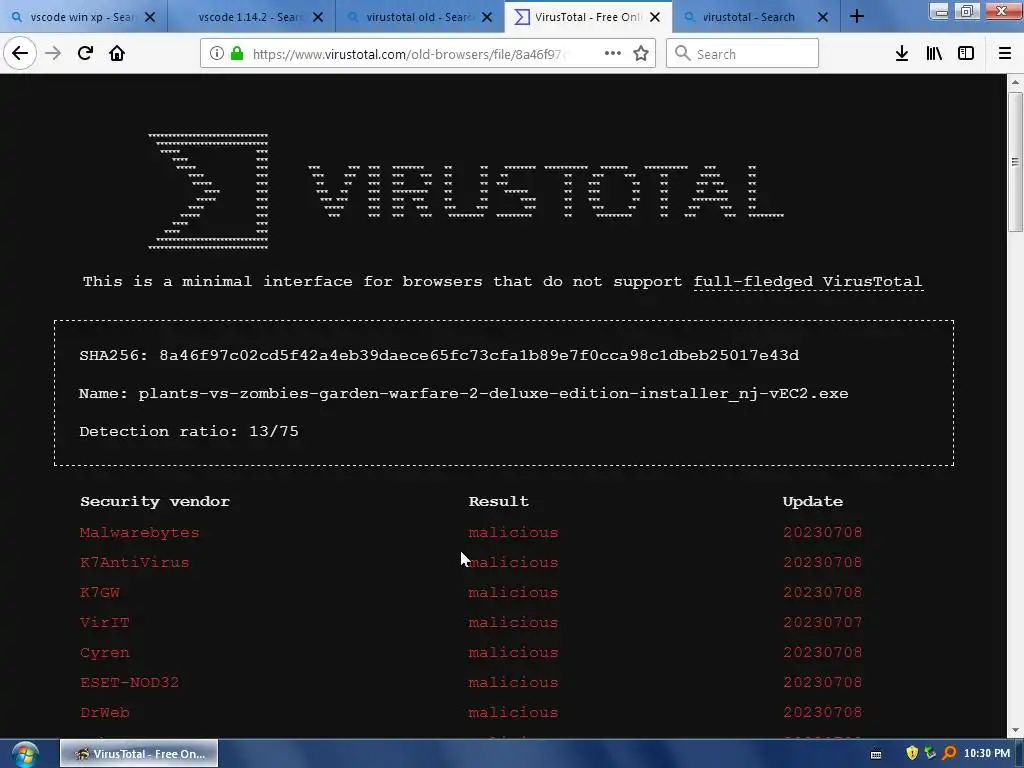Click the vertical scrollbar thumb

pos(1015,161)
